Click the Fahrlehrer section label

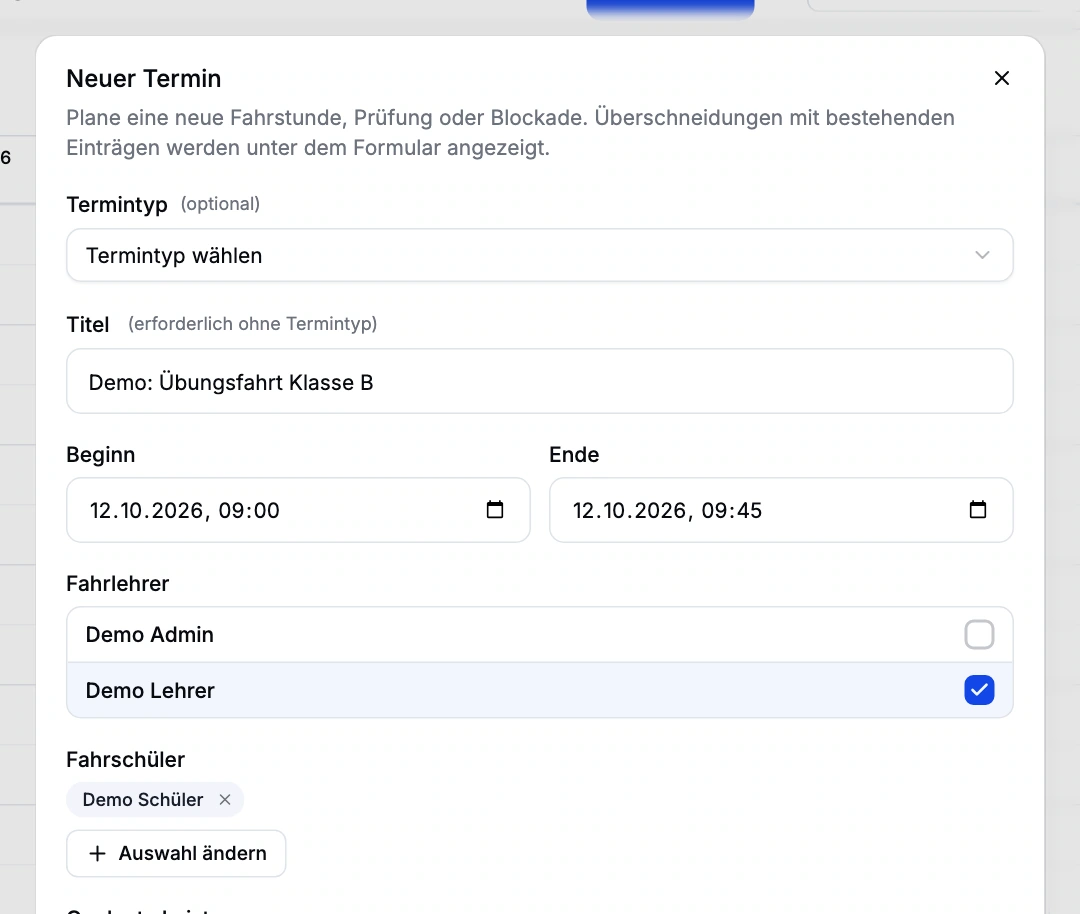[x=118, y=583]
